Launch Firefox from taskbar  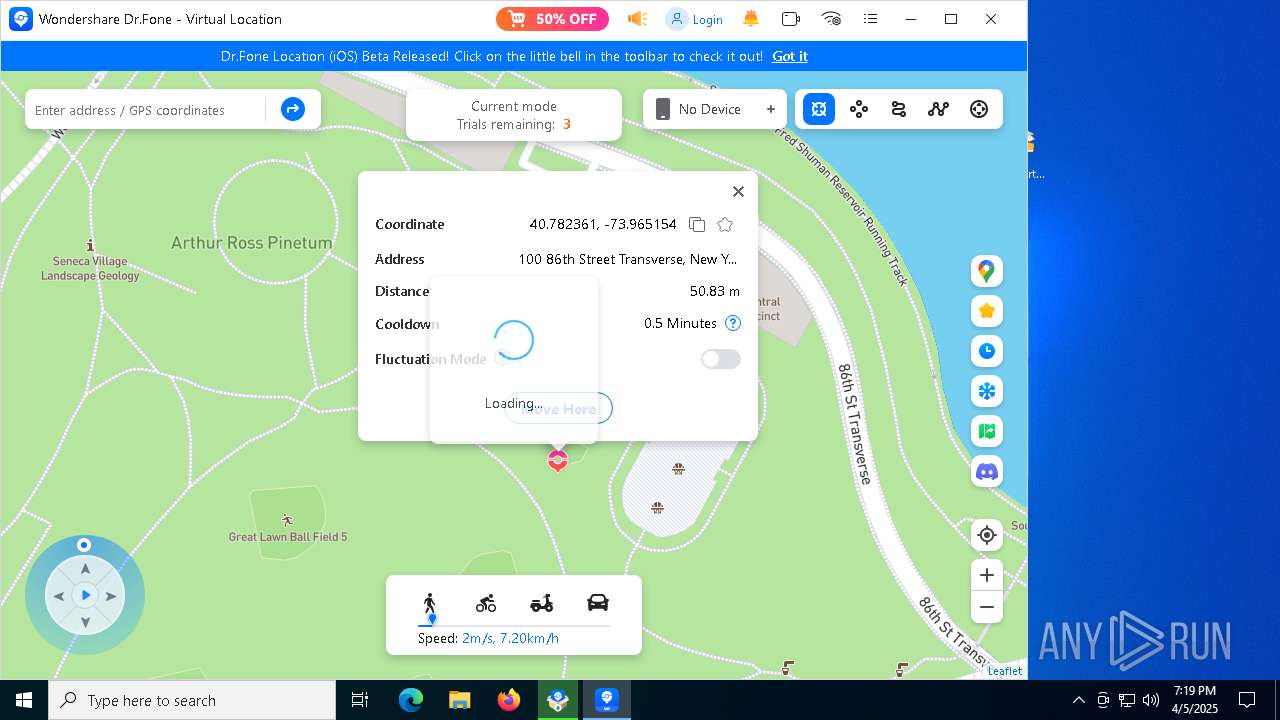(x=509, y=700)
